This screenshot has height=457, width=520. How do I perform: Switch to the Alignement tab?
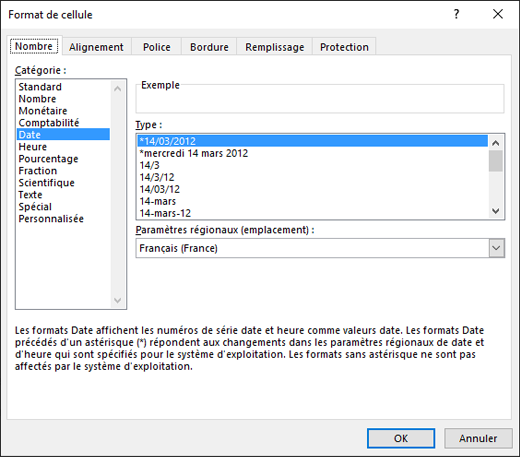click(96, 47)
